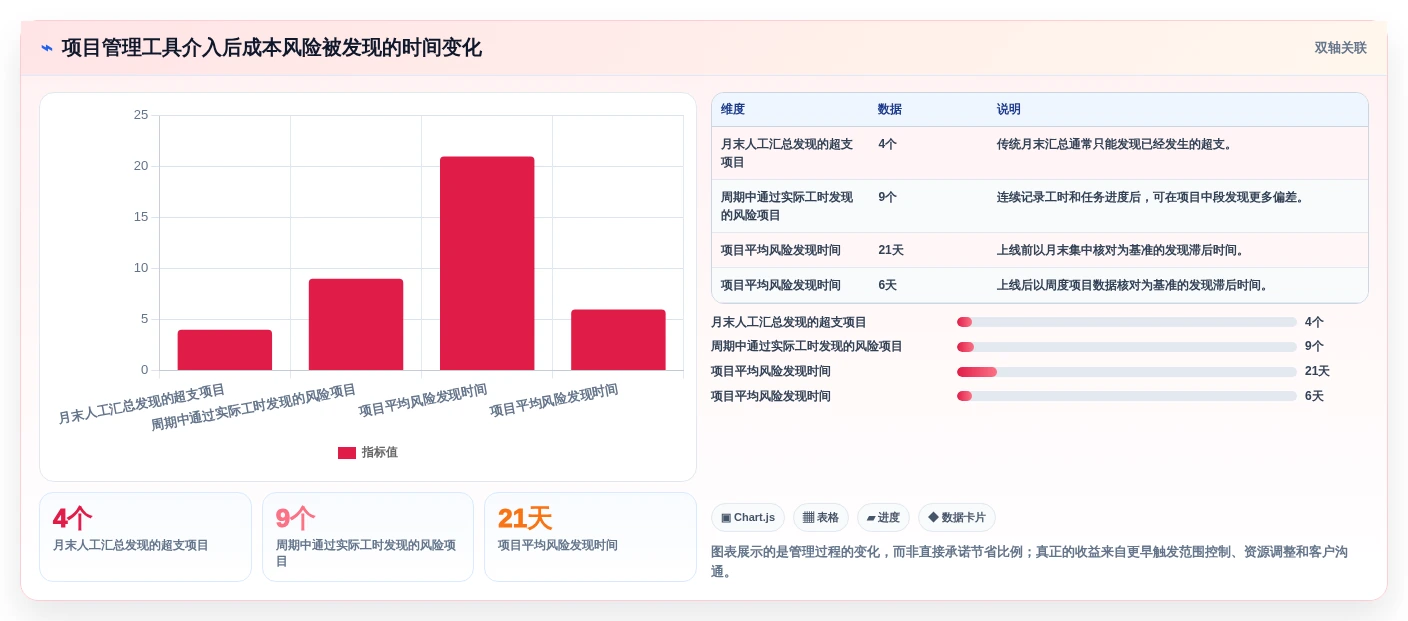This screenshot has width=1408, height=621.
Task: Click the chart bar with value 9
Action: tap(356, 324)
